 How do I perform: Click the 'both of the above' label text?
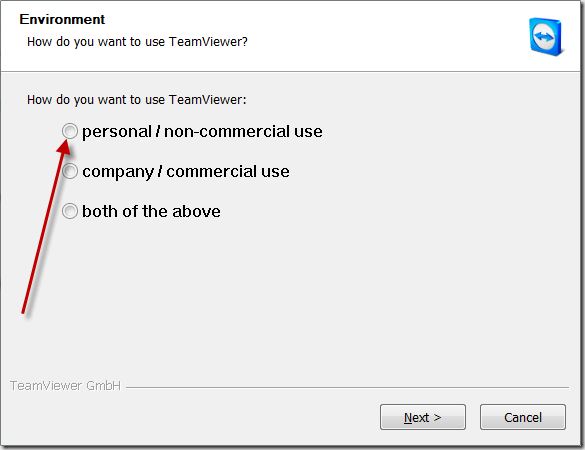[x=151, y=211]
